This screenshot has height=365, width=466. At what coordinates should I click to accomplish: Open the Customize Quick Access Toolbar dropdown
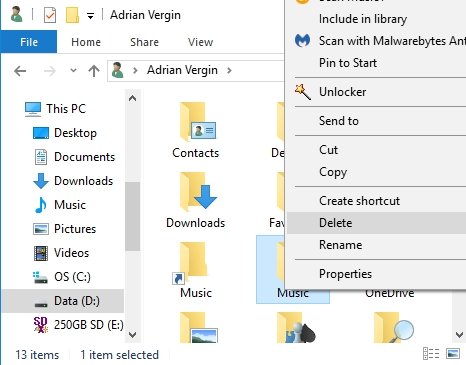tap(90, 16)
